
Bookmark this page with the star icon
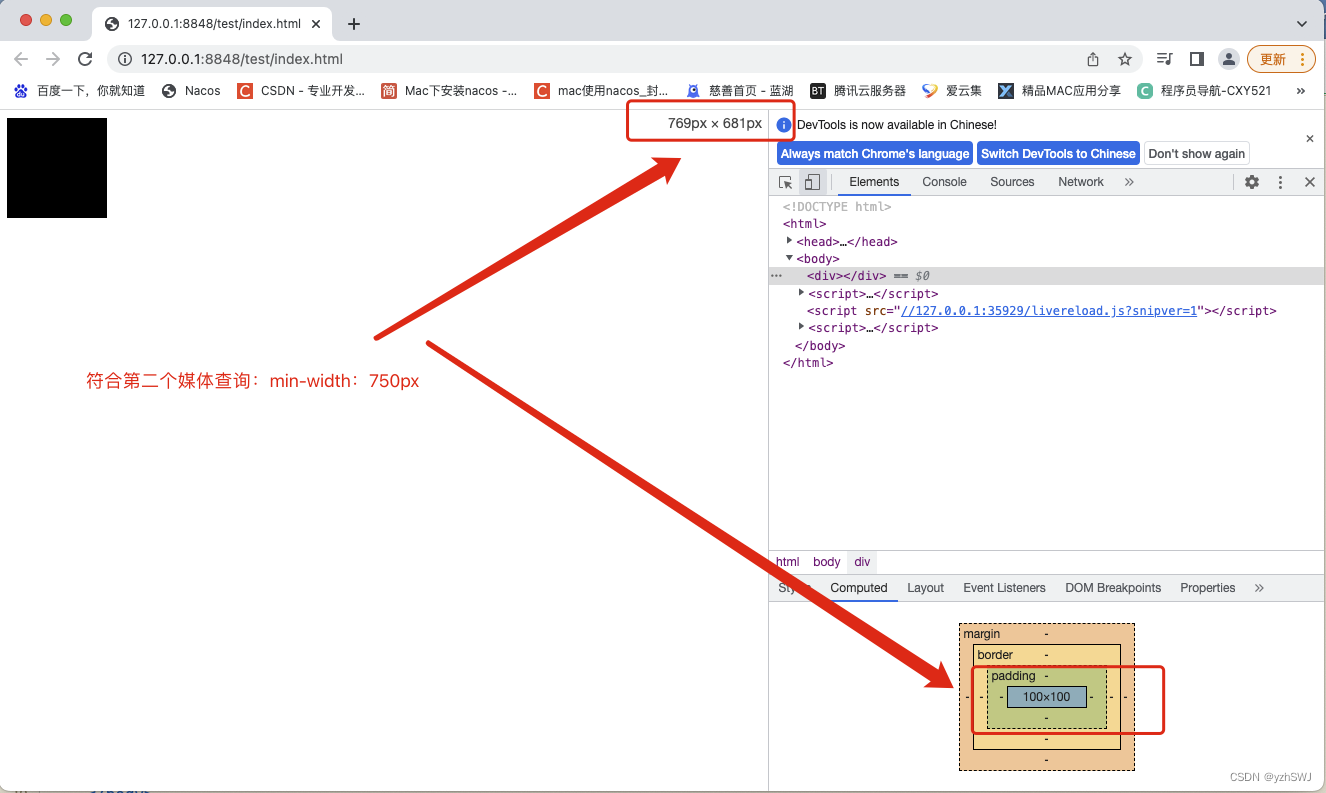pos(1125,59)
